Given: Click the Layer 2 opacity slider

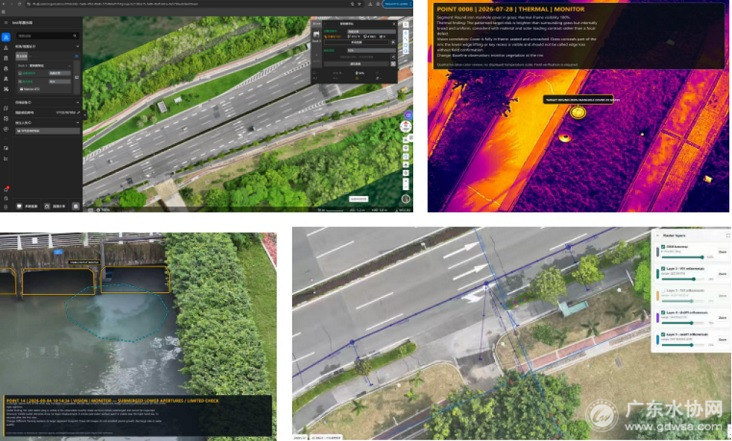Looking at the screenshot, I should pyautogui.click(x=683, y=279).
